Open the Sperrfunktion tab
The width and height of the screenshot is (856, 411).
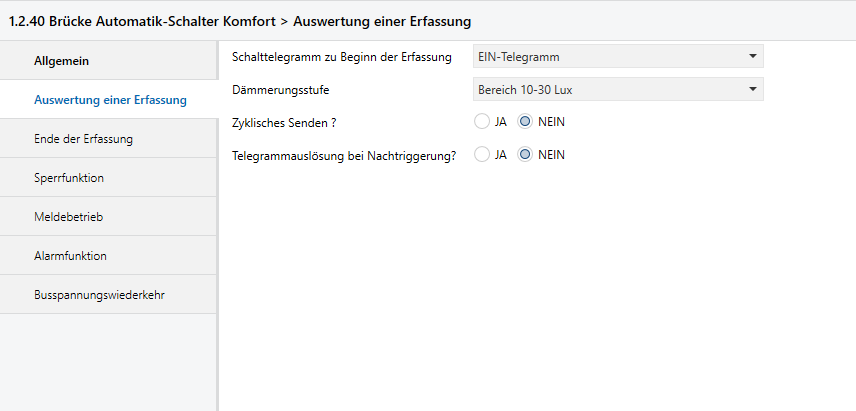[x=69, y=178]
